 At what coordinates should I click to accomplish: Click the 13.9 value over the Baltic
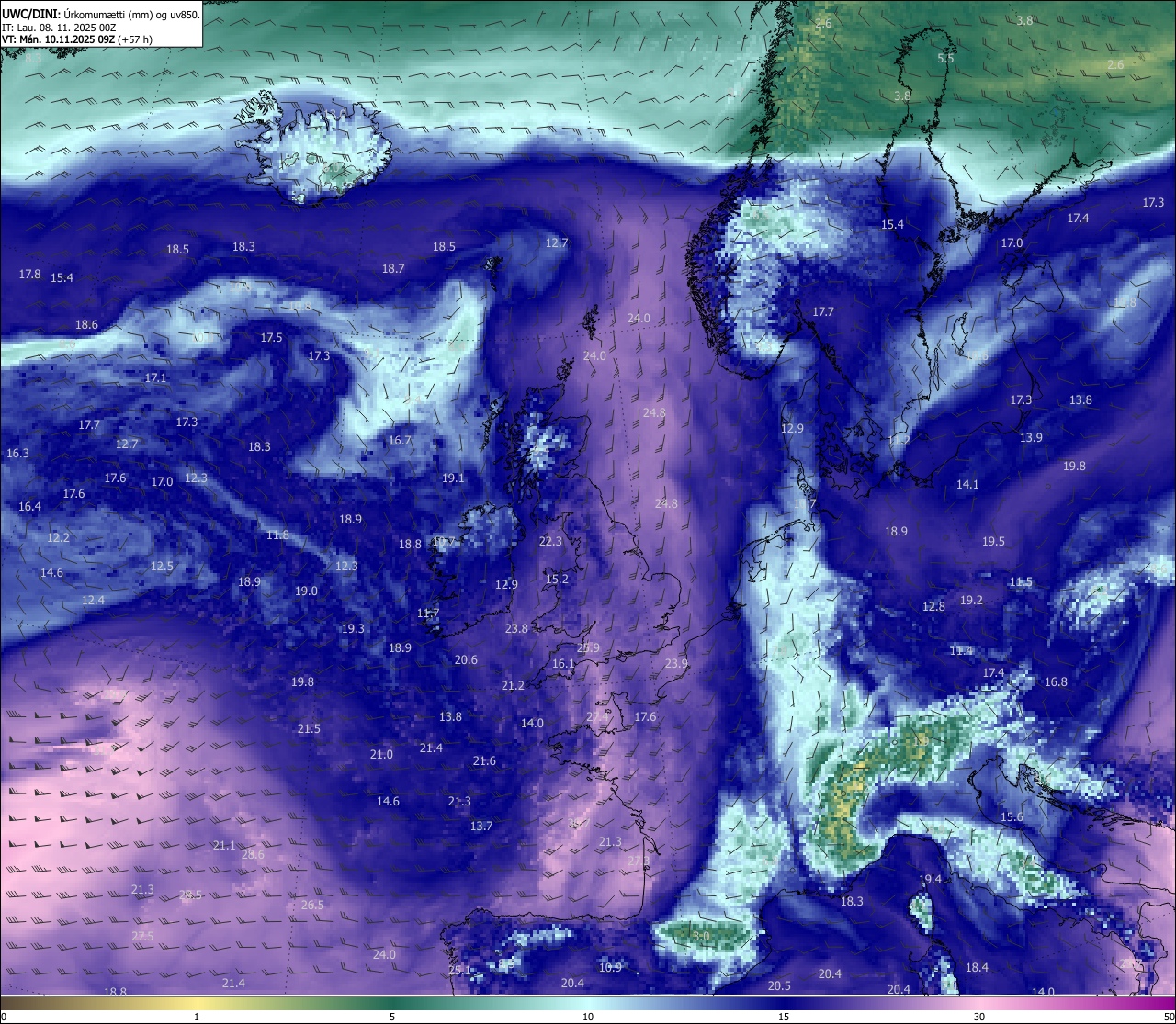pos(1031,438)
